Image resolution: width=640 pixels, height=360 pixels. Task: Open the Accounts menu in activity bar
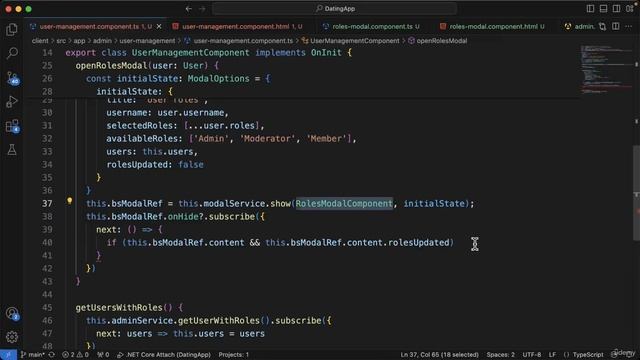12,313
